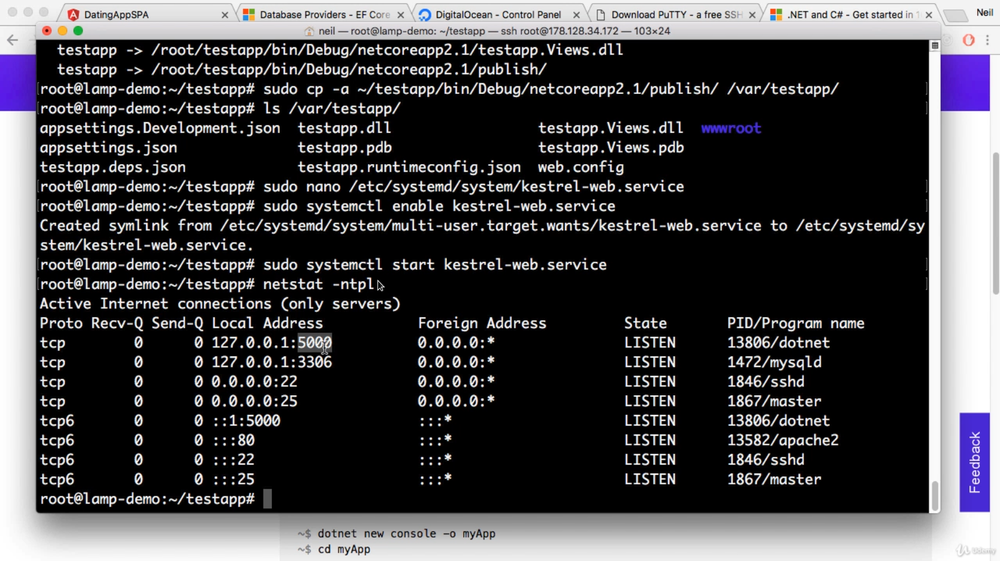Click the DigitalOcean favicon on its tab
Screen dimensions: 1000x561
pyautogui.click(x=425, y=14)
